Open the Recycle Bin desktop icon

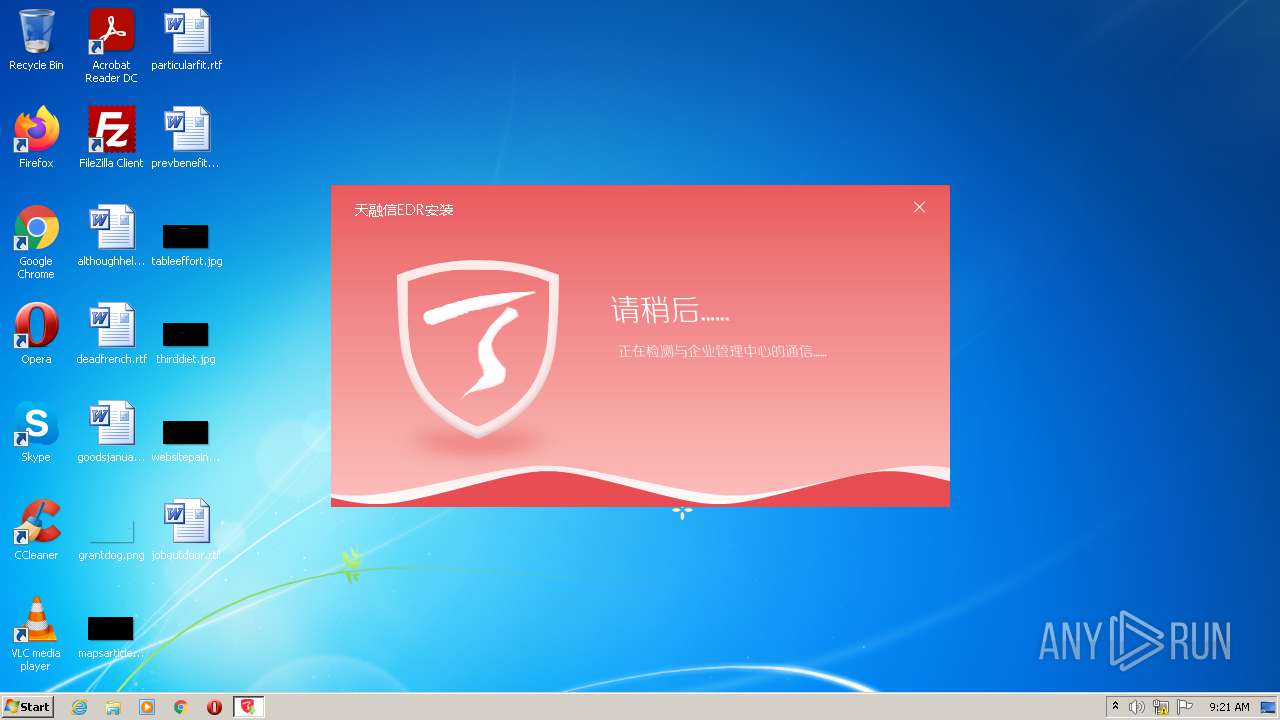[36, 41]
